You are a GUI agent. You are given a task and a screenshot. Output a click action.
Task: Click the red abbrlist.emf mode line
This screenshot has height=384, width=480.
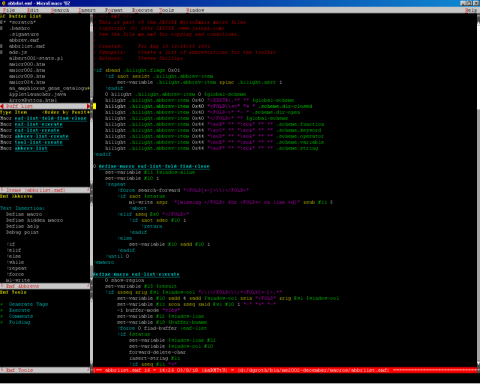(285, 370)
